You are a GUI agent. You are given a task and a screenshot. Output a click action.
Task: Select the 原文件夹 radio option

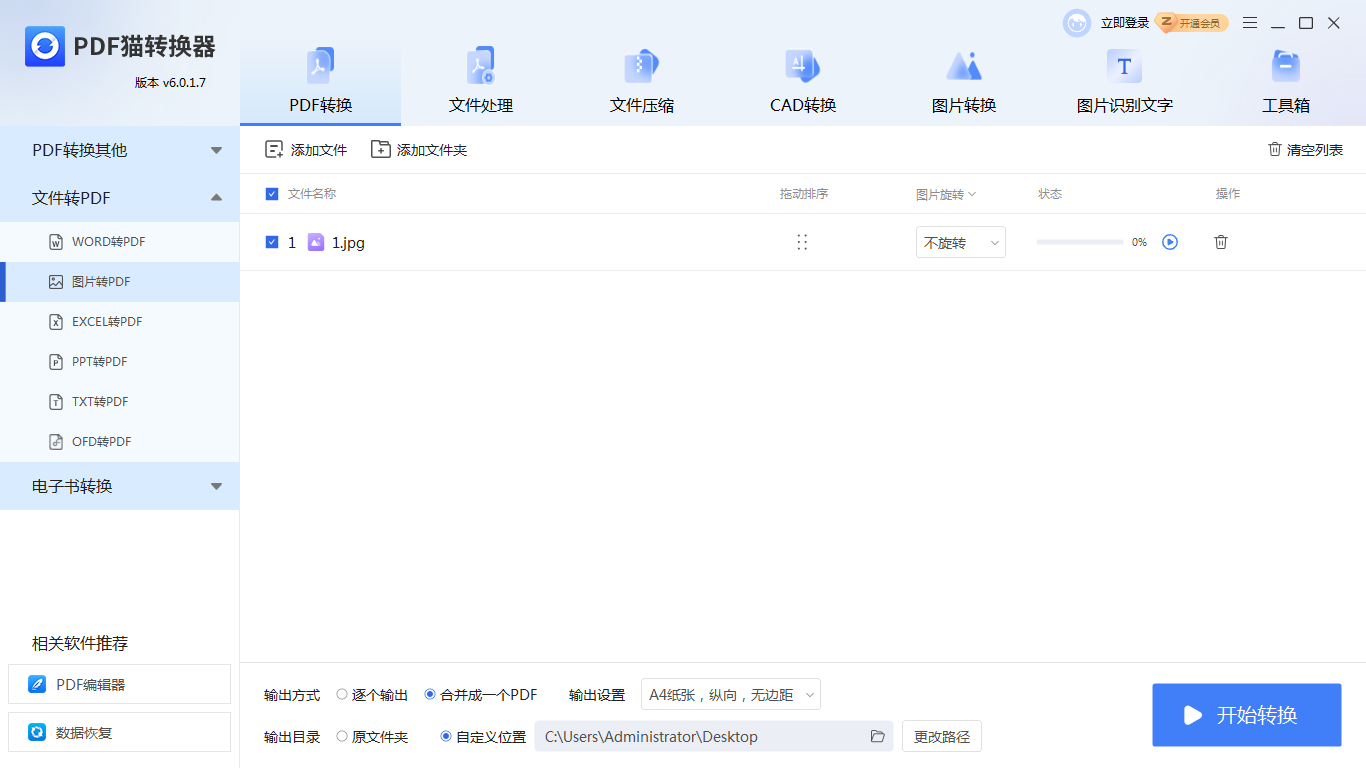(x=372, y=737)
